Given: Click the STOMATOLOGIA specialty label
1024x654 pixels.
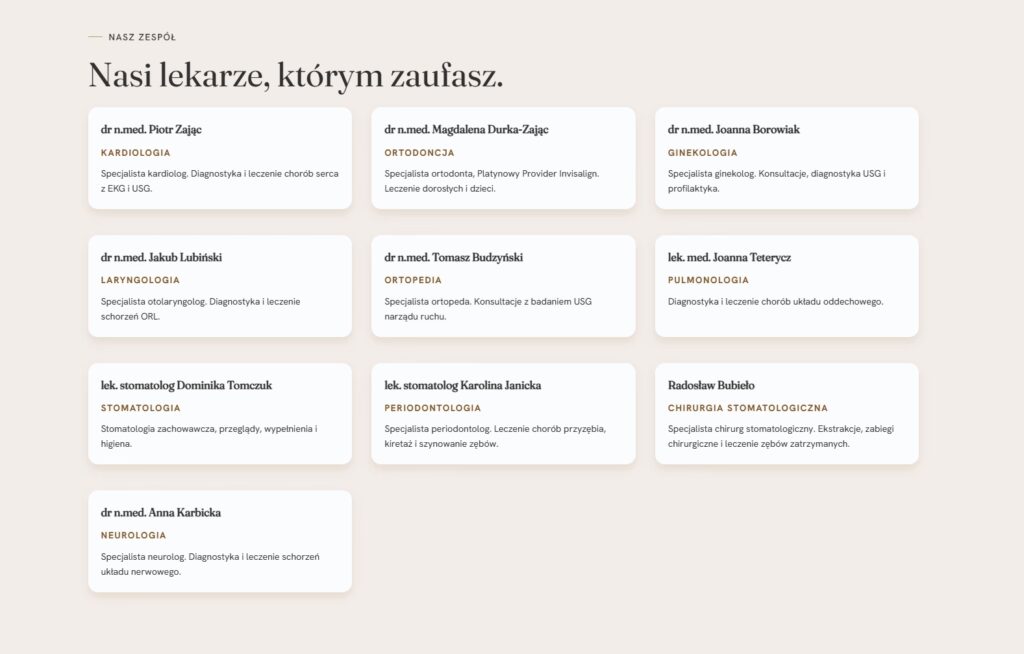Looking at the screenshot, I should pyautogui.click(x=140, y=408).
